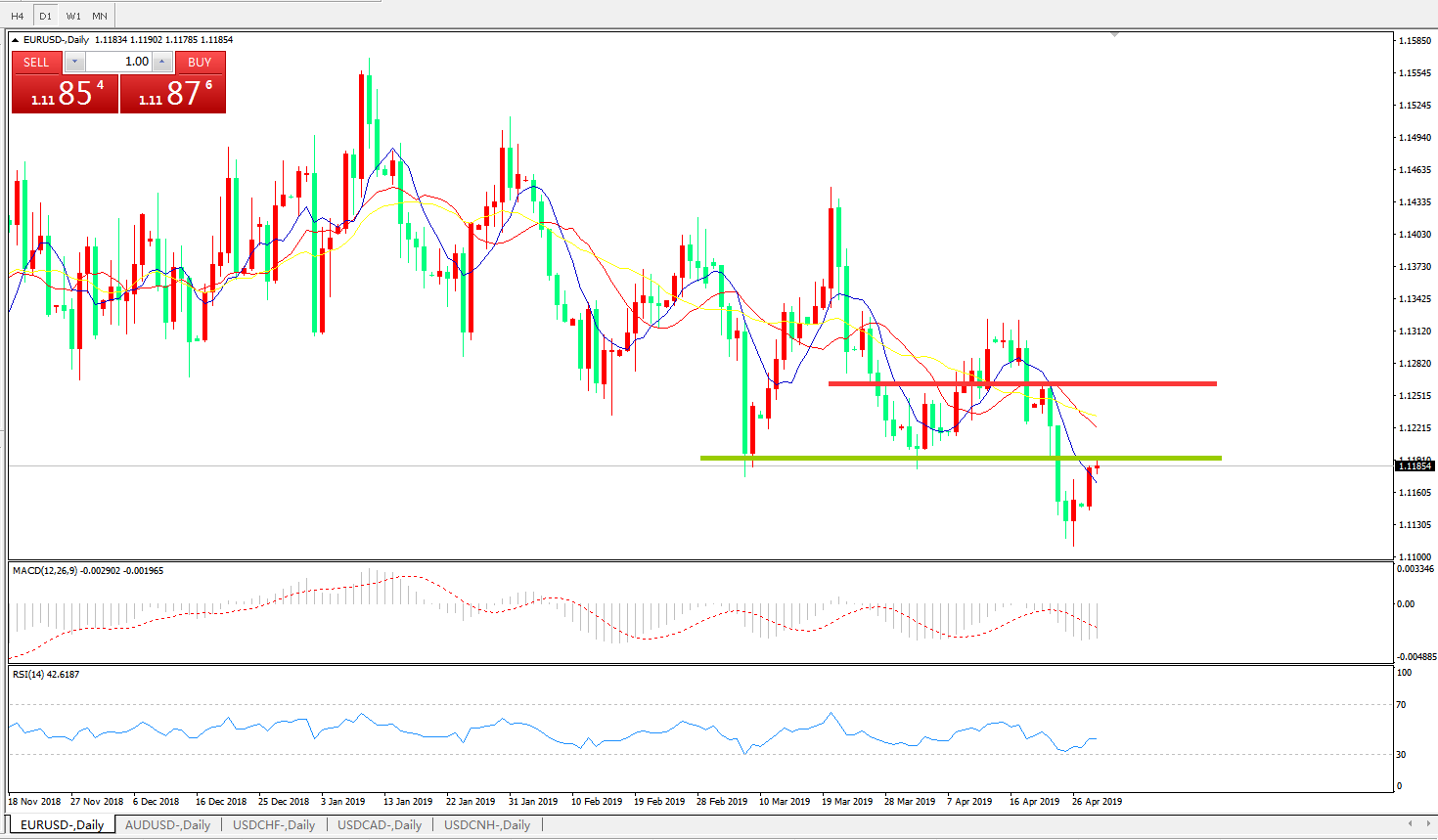Select the MN monthly timeframe

100,16
